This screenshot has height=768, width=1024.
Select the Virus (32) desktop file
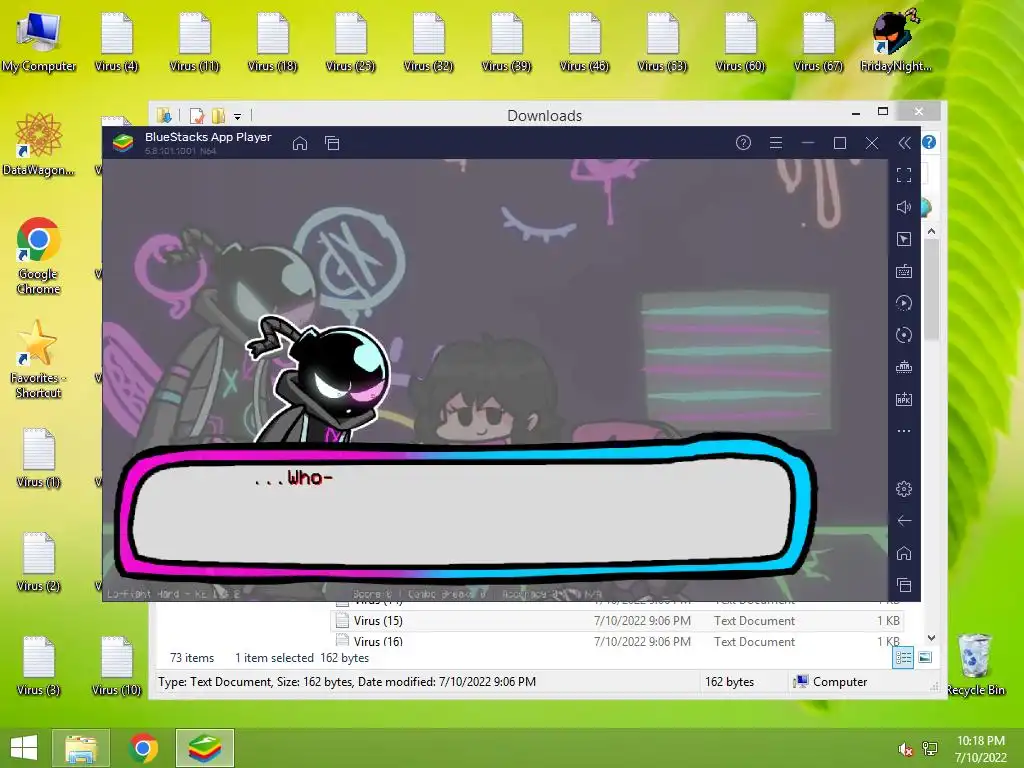click(428, 42)
